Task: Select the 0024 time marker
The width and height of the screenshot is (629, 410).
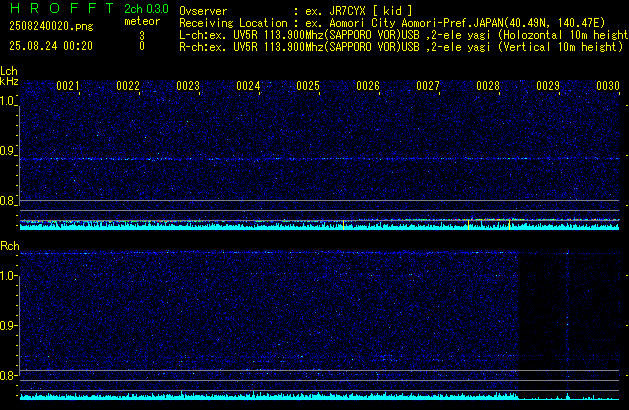Action: (x=248, y=86)
